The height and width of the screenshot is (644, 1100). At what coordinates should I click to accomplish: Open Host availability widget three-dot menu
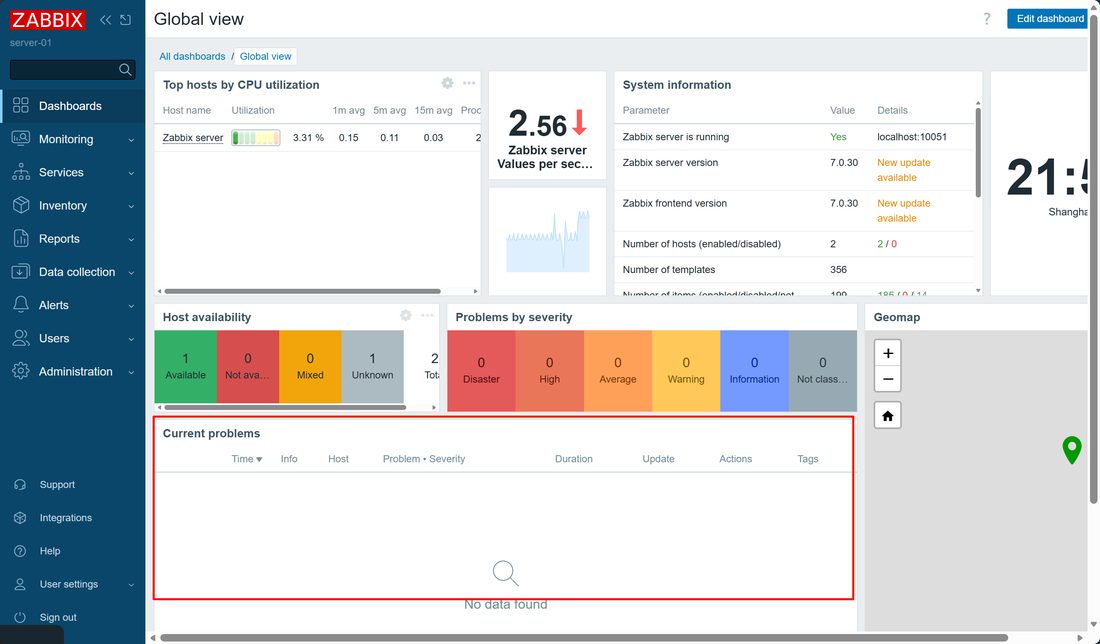pos(427,316)
